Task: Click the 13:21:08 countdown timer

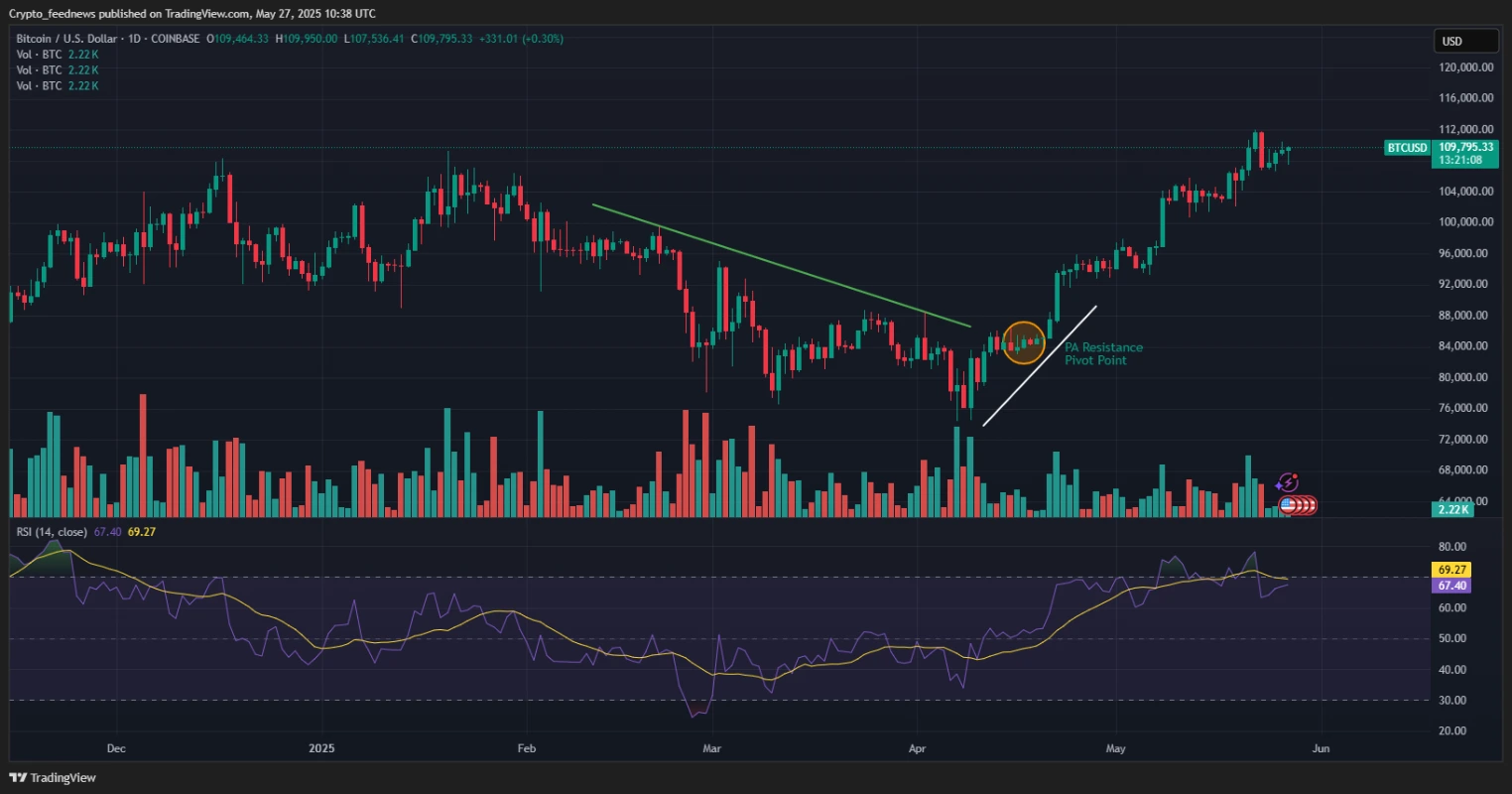Action: [x=1460, y=160]
